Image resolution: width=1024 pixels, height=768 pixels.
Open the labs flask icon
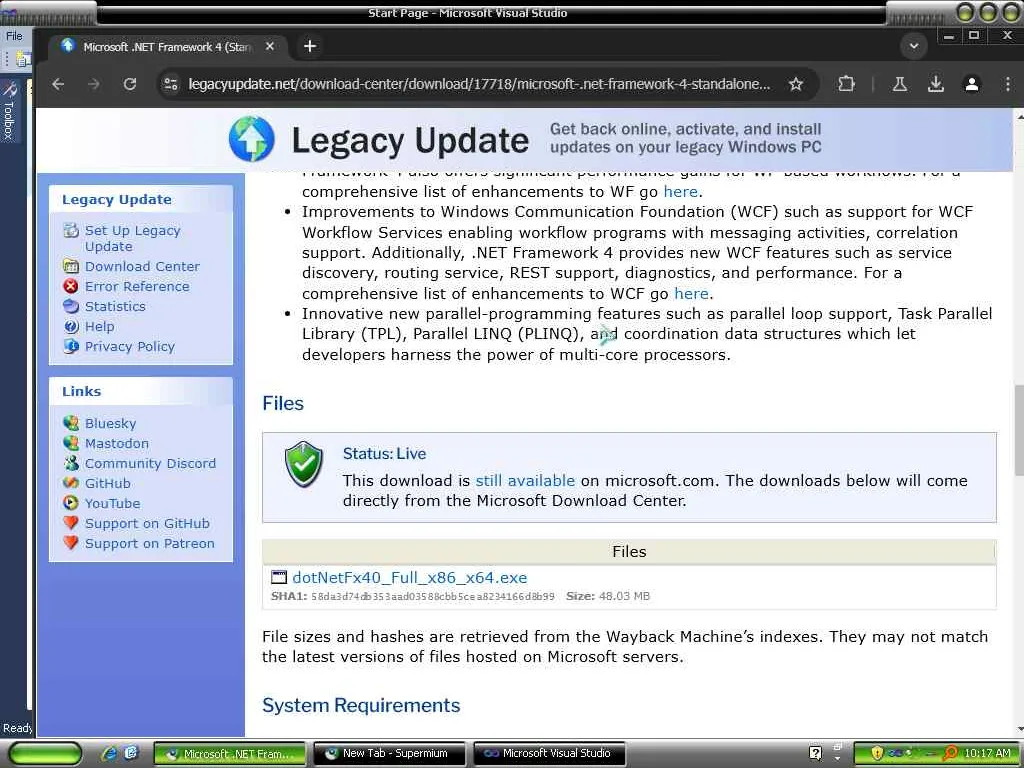pos(899,84)
